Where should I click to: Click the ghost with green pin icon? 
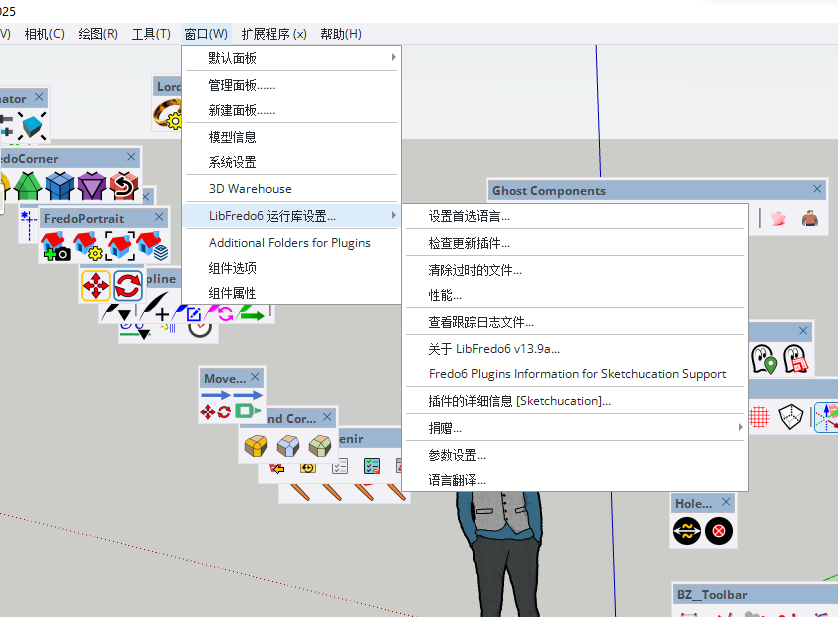(763, 358)
